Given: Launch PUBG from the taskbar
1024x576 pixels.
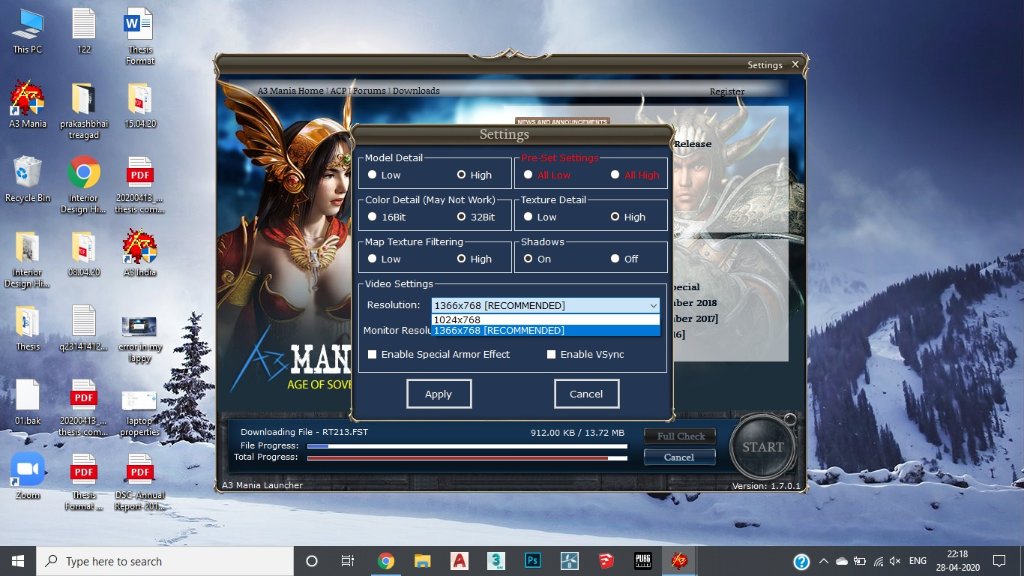Looking at the screenshot, I should click(643, 561).
